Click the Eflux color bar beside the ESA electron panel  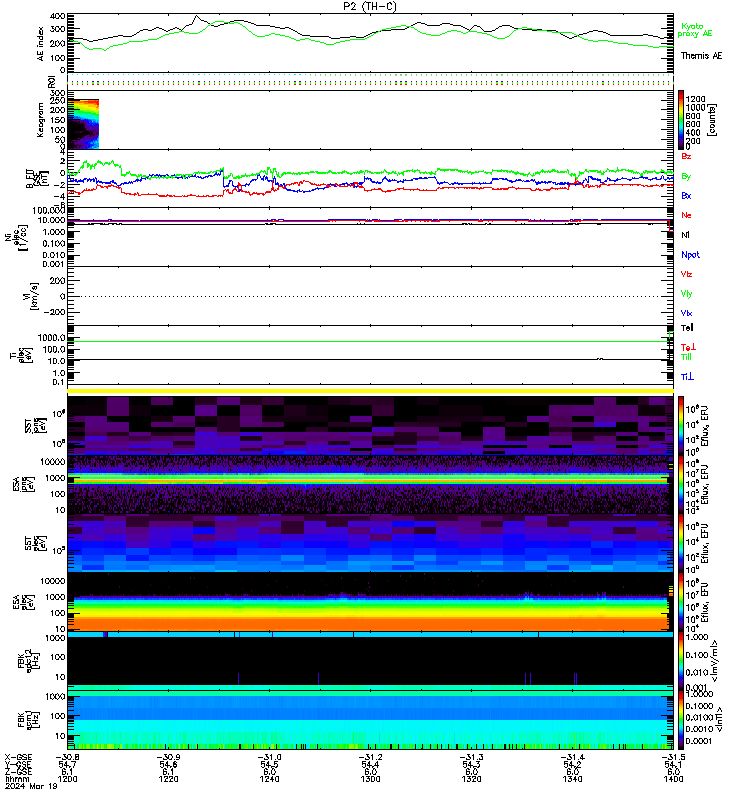pyautogui.click(x=681, y=602)
